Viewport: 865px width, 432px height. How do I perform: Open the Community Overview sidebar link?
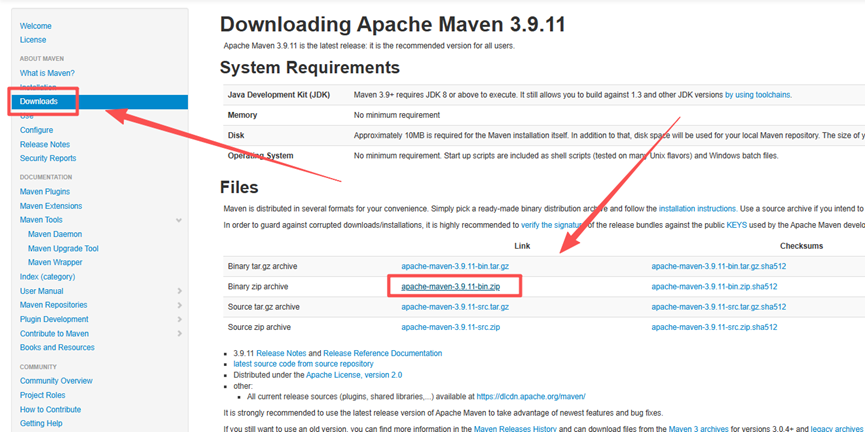coord(56,381)
